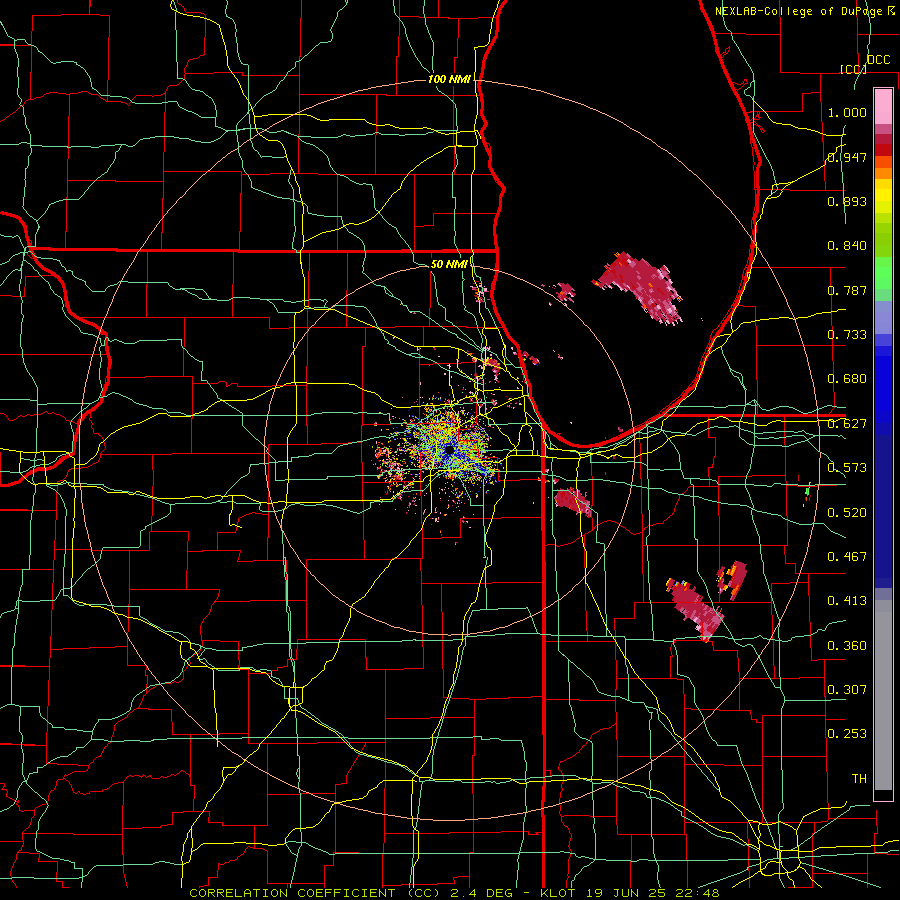Select the 0.893 scale value
Screen dimensions: 900x900
click(x=847, y=201)
